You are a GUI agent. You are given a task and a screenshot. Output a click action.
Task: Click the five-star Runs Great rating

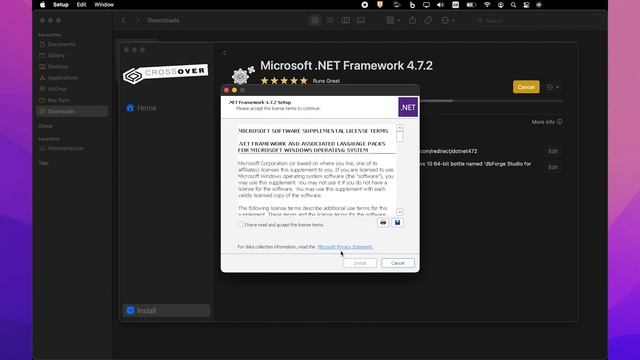(x=284, y=81)
